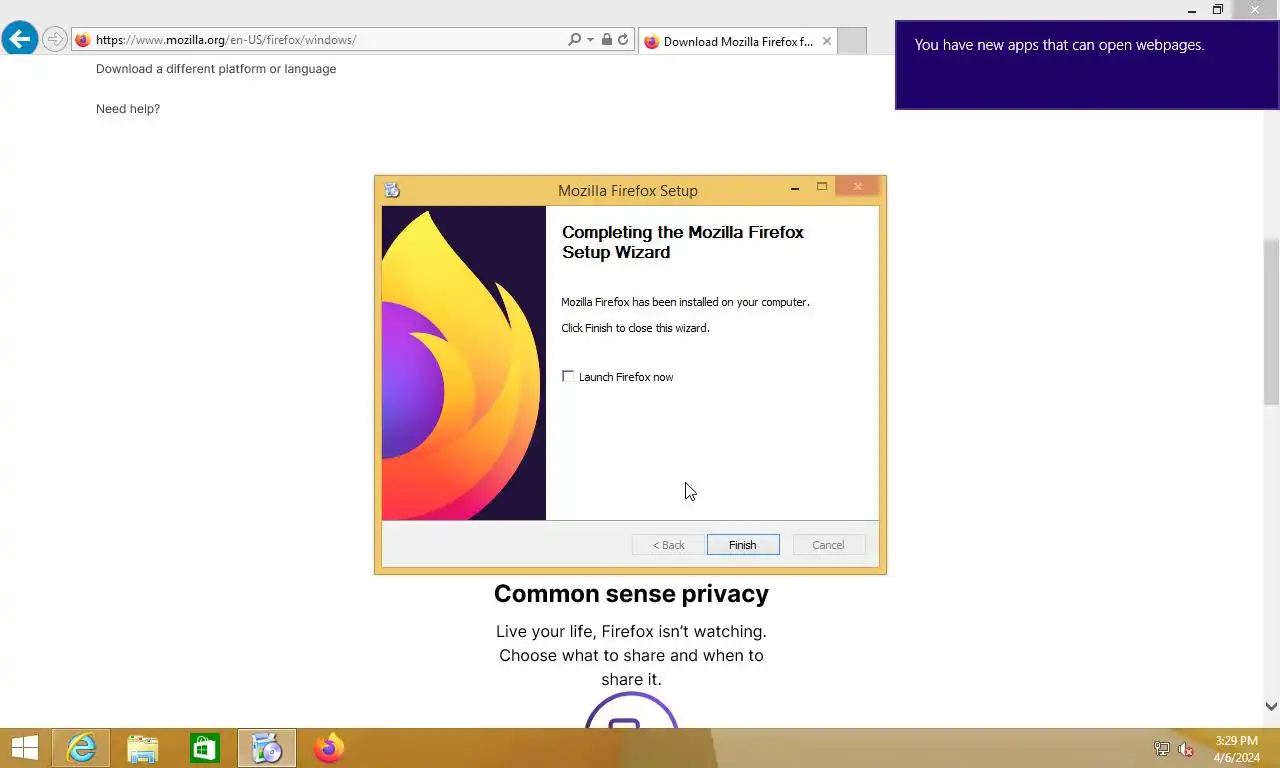
Task: Open the address bar search dropdown arrow
Action: pos(590,40)
